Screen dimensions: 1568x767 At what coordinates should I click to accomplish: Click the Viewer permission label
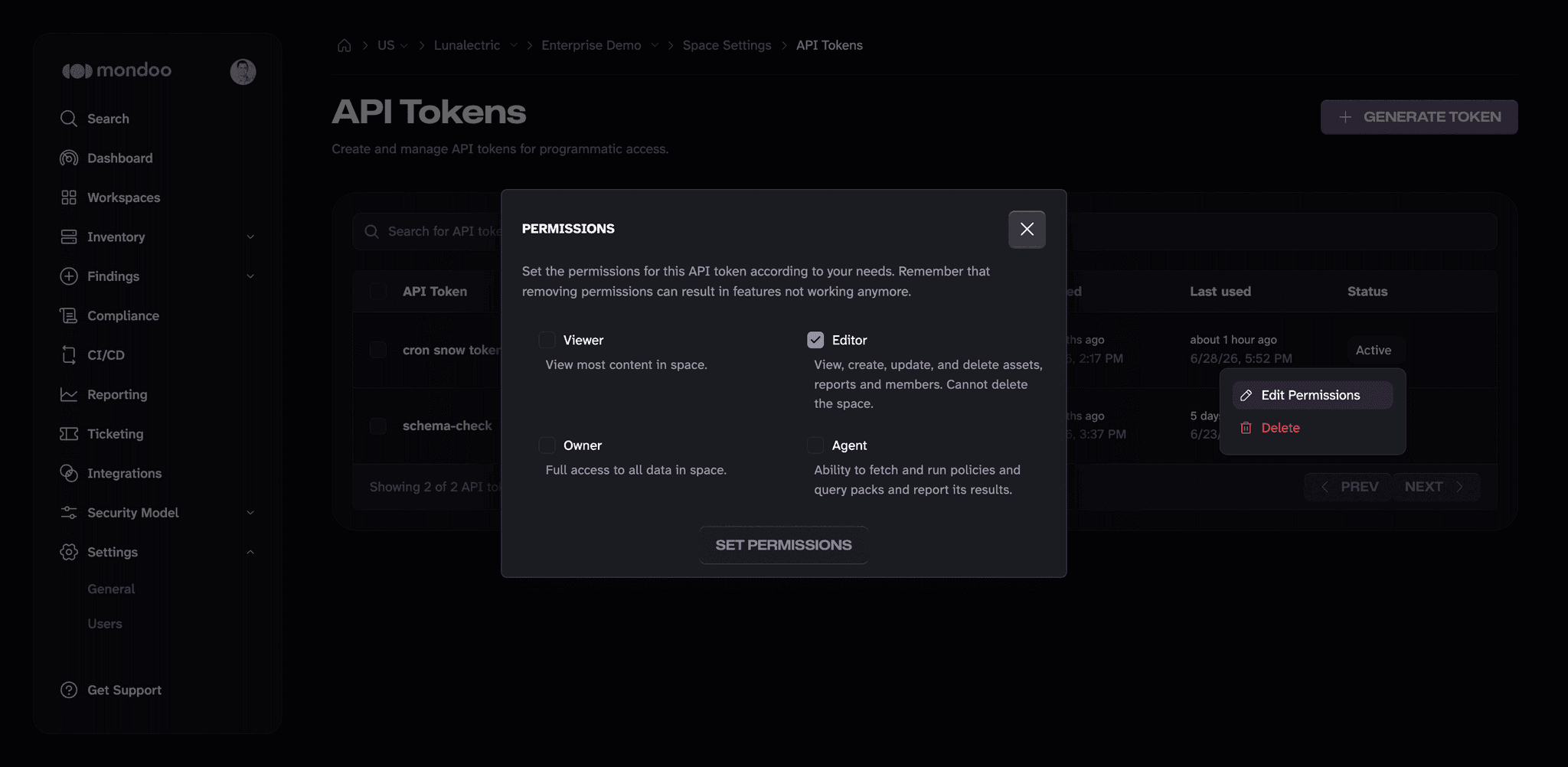(583, 340)
